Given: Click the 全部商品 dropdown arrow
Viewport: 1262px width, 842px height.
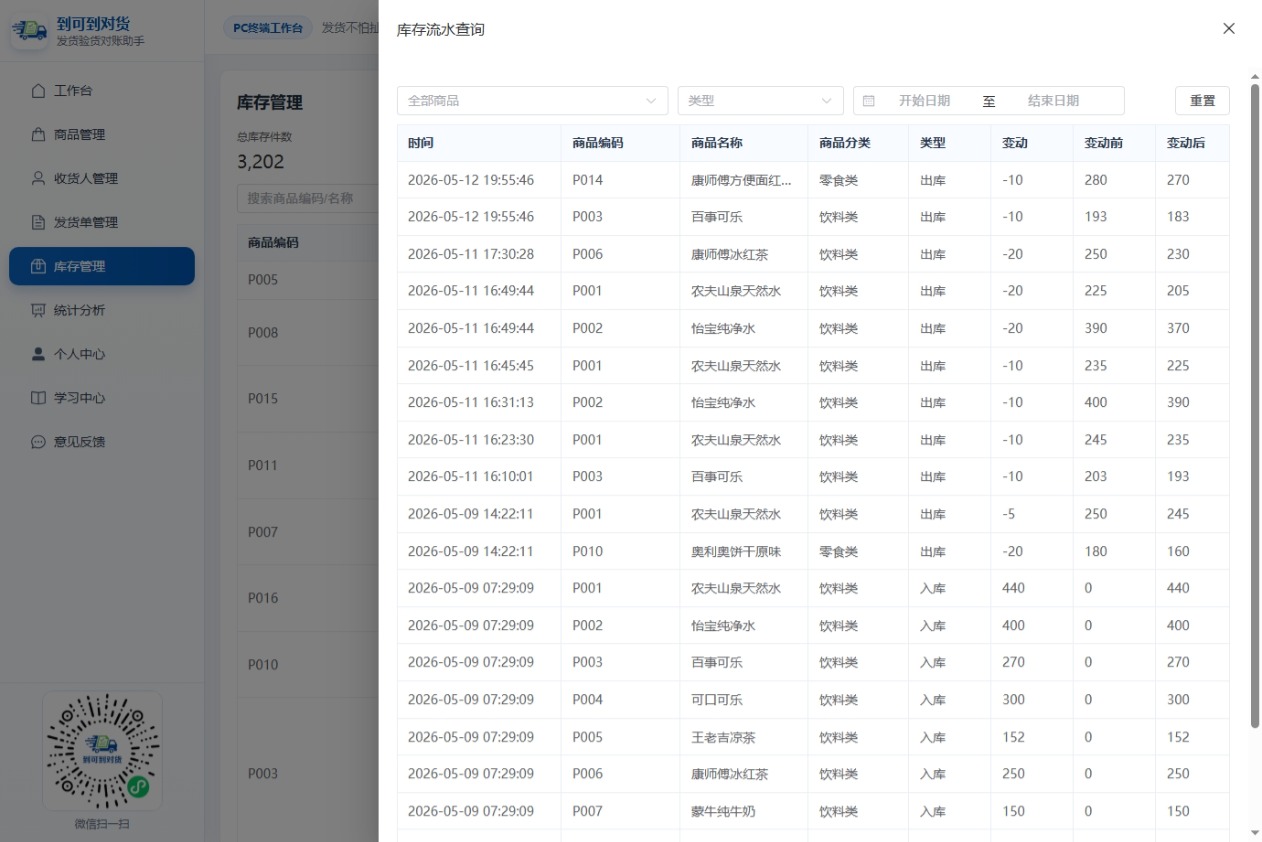Looking at the screenshot, I should pos(650,101).
